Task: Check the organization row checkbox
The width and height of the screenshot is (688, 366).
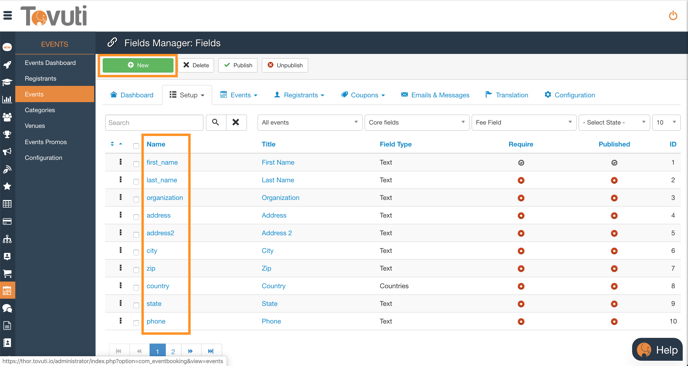Action: click(136, 199)
